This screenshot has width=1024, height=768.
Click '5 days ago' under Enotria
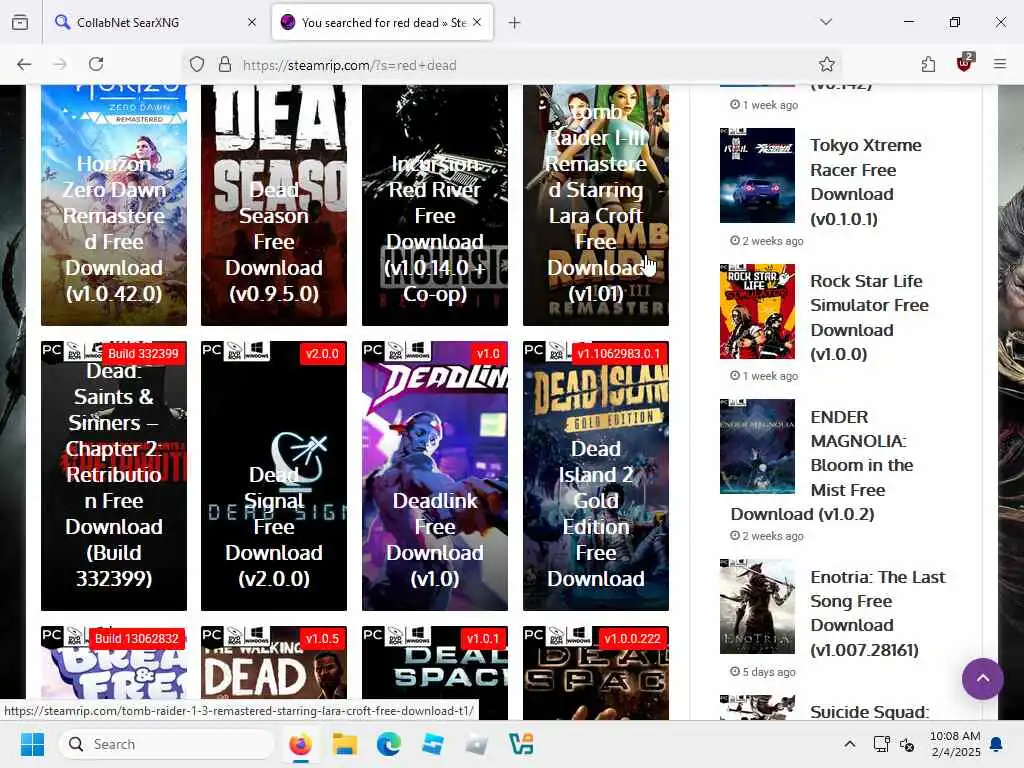click(x=763, y=672)
